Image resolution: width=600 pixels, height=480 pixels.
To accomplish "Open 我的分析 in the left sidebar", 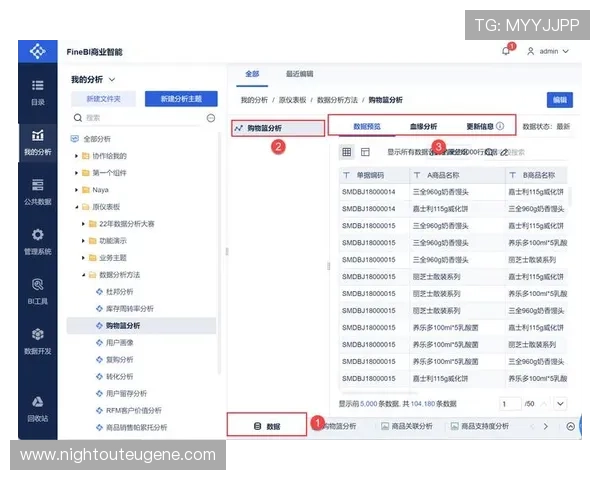I will tap(38, 142).
